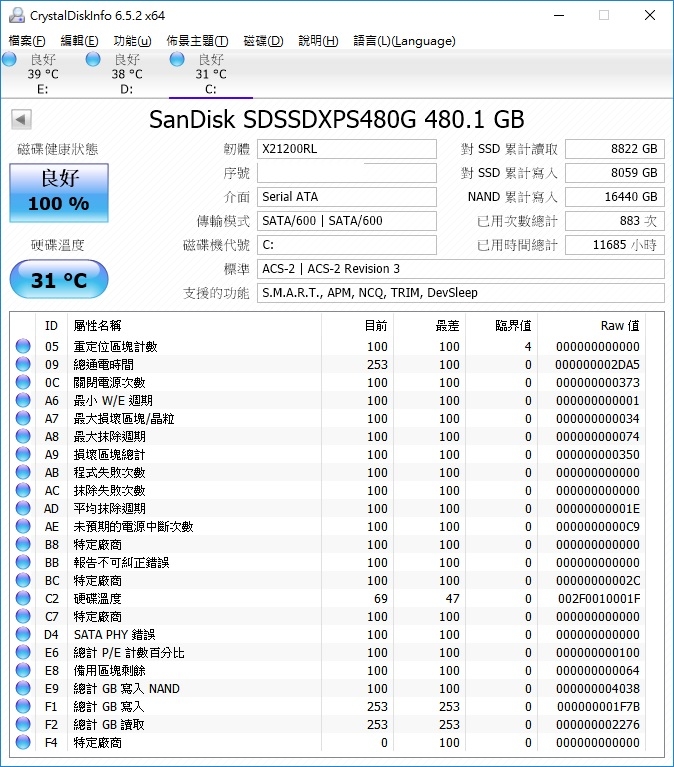Click the 良好 100 % health status button

pyautogui.click(x=59, y=193)
